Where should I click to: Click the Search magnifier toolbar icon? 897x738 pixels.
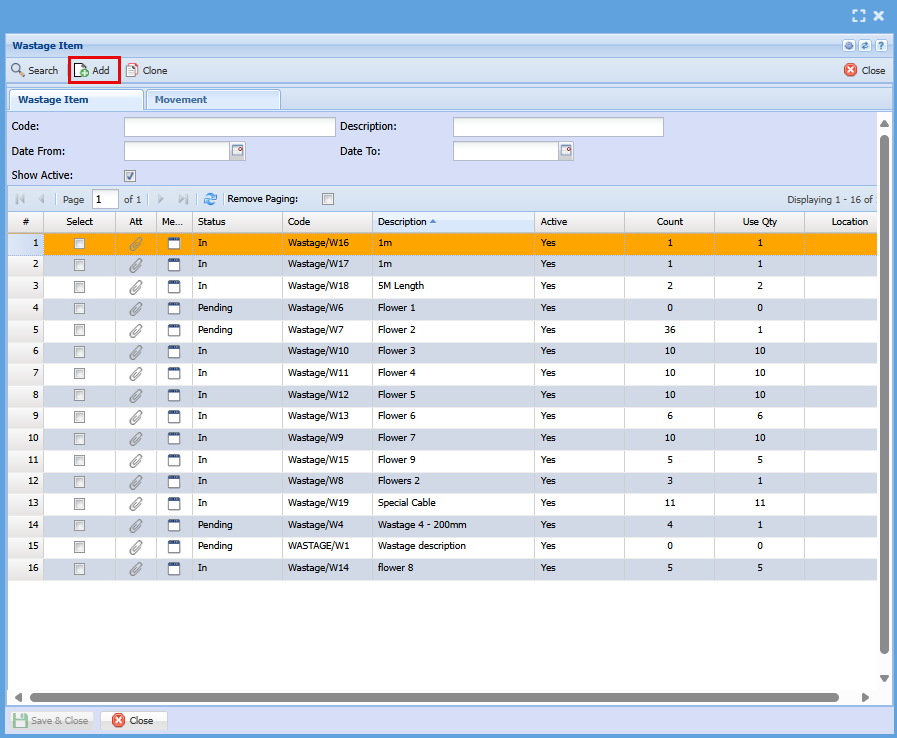coord(18,71)
